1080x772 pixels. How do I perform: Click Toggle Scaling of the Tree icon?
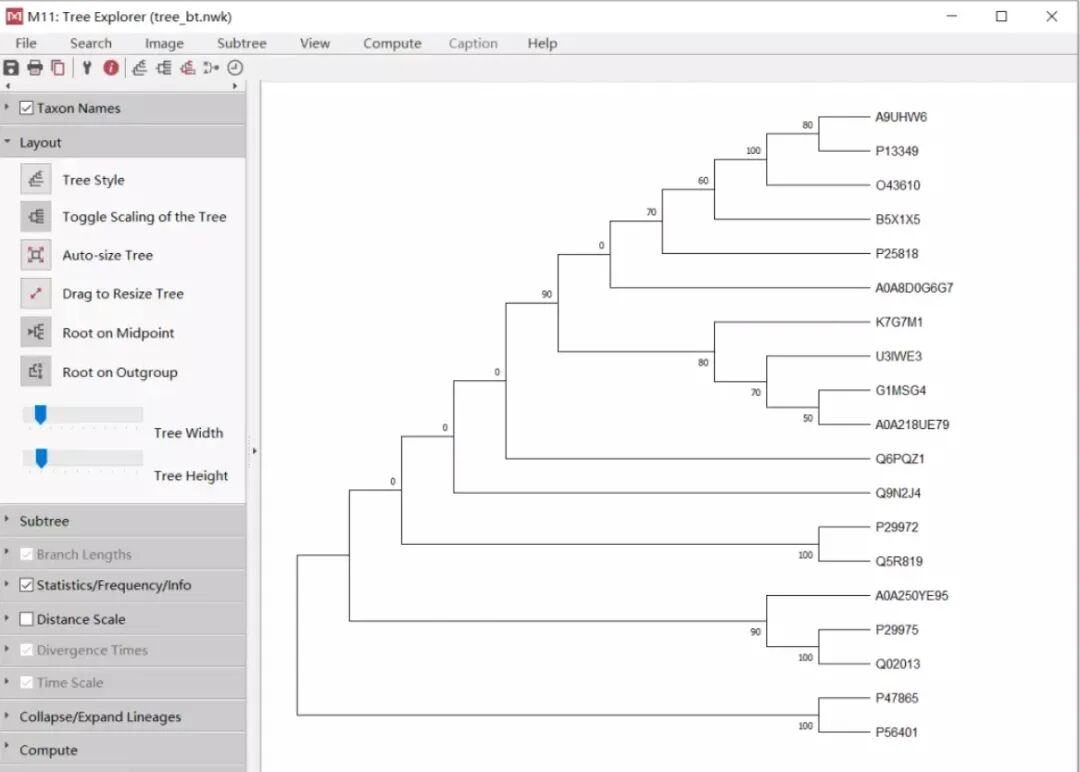coord(36,217)
